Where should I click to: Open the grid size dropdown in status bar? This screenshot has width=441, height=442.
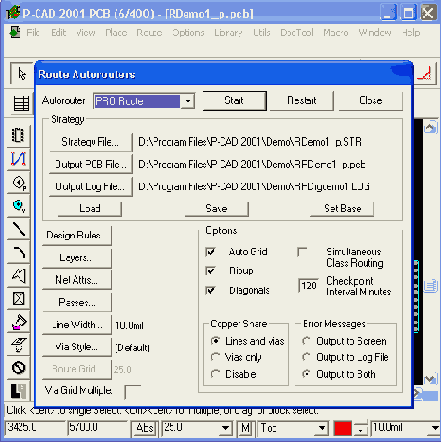226,428
